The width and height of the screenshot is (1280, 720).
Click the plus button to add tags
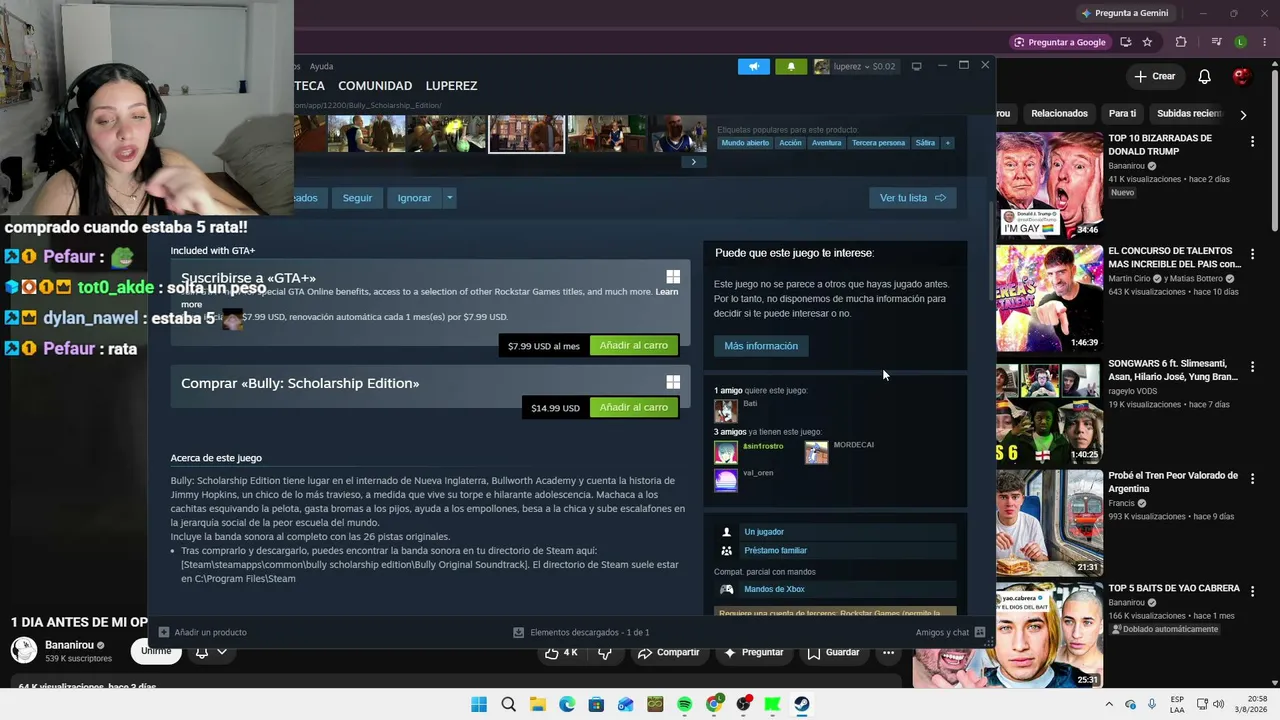948,143
